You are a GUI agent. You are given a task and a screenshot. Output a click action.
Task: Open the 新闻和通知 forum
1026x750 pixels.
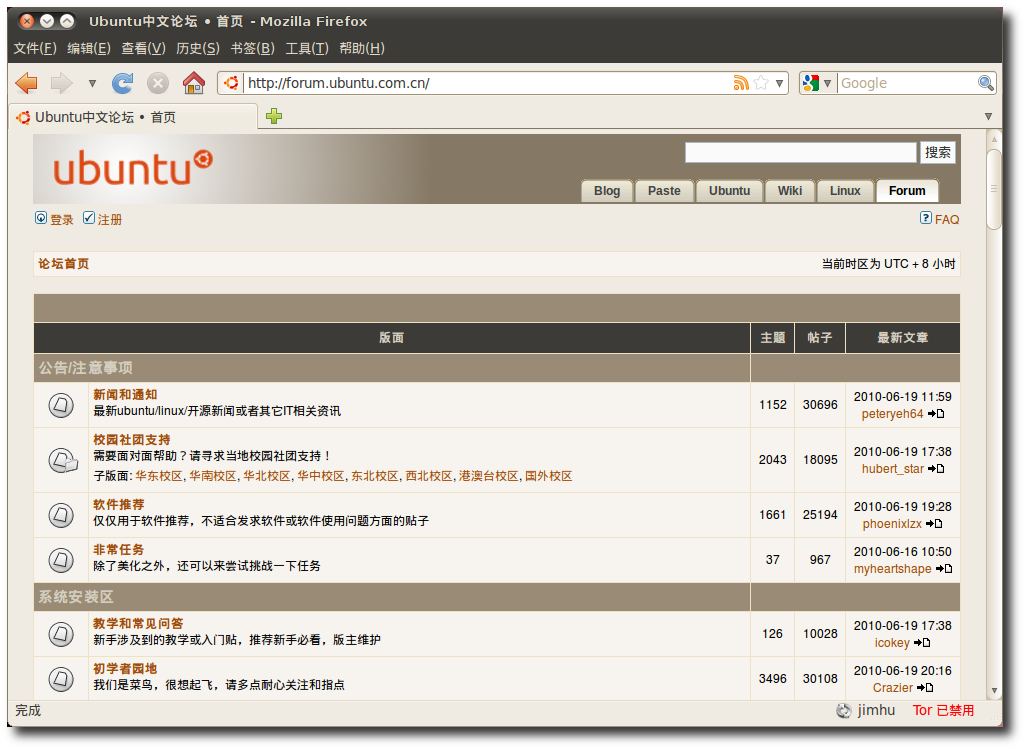click(125, 395)
